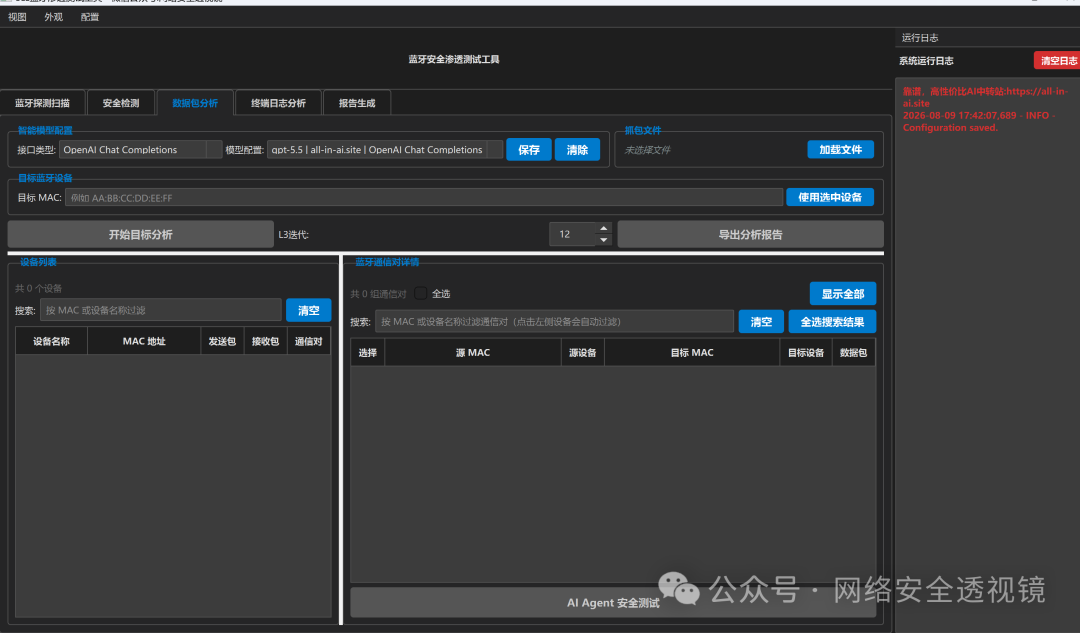Image resolution: width=1080 pixels, height=633 pixels.
Task: Increase the L3迭代 value with up arrow
Action: click(x=603, y=228)
